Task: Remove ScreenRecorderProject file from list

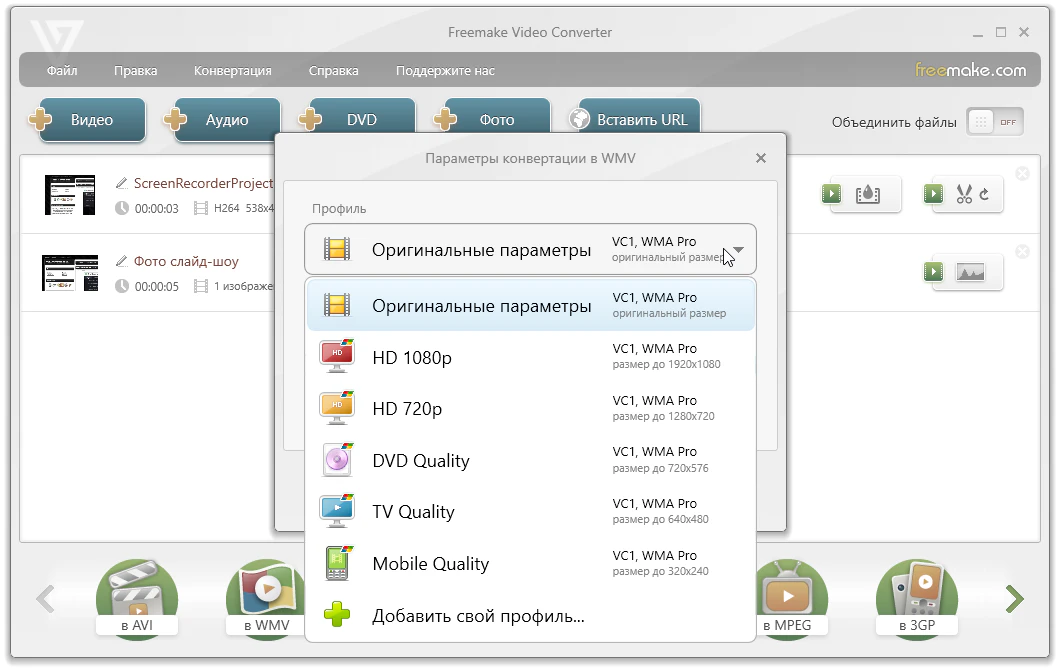Action: pyautogui.click(x=1022, y=174)
